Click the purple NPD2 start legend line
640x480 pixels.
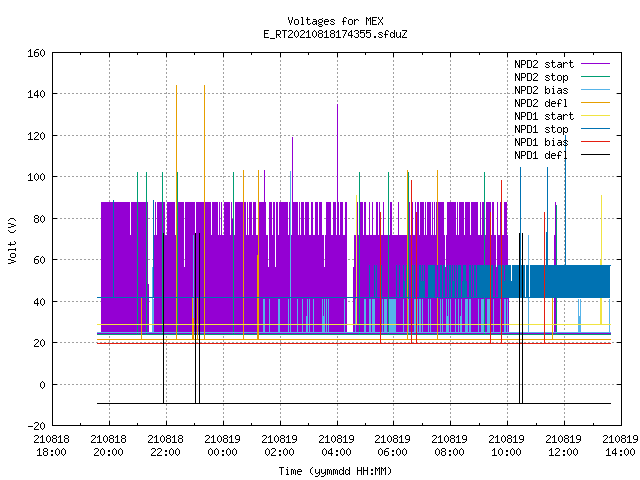click(x=596, y=64)
